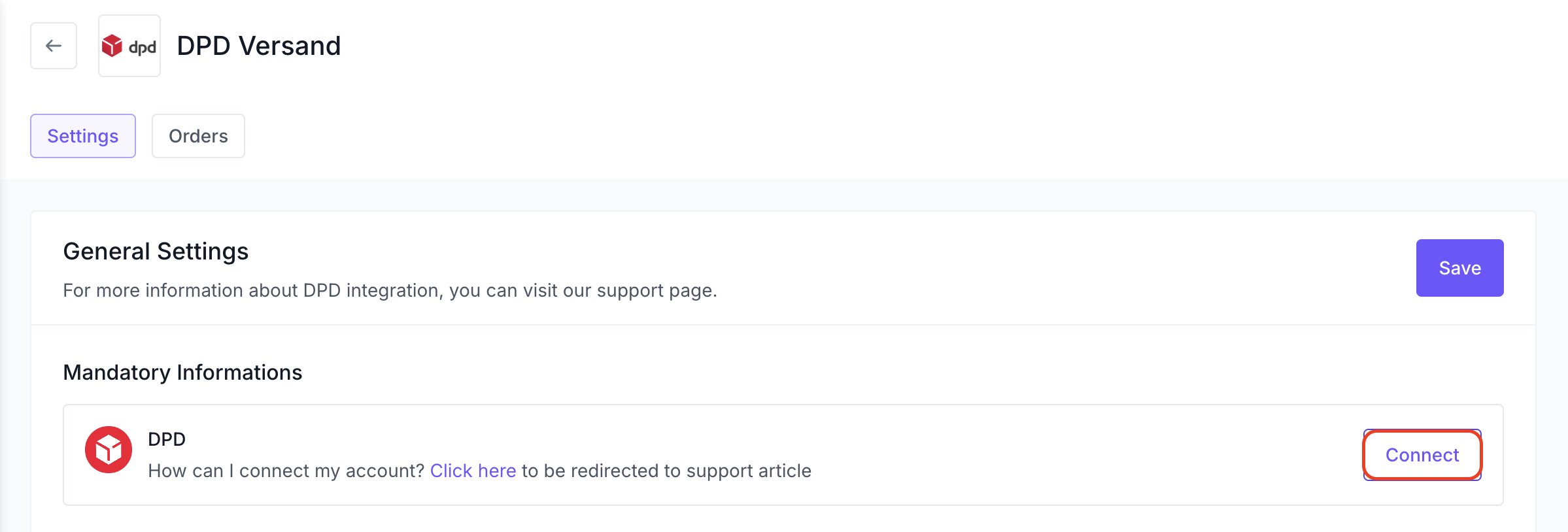Open the Settings tab

(x=83, y=136)
